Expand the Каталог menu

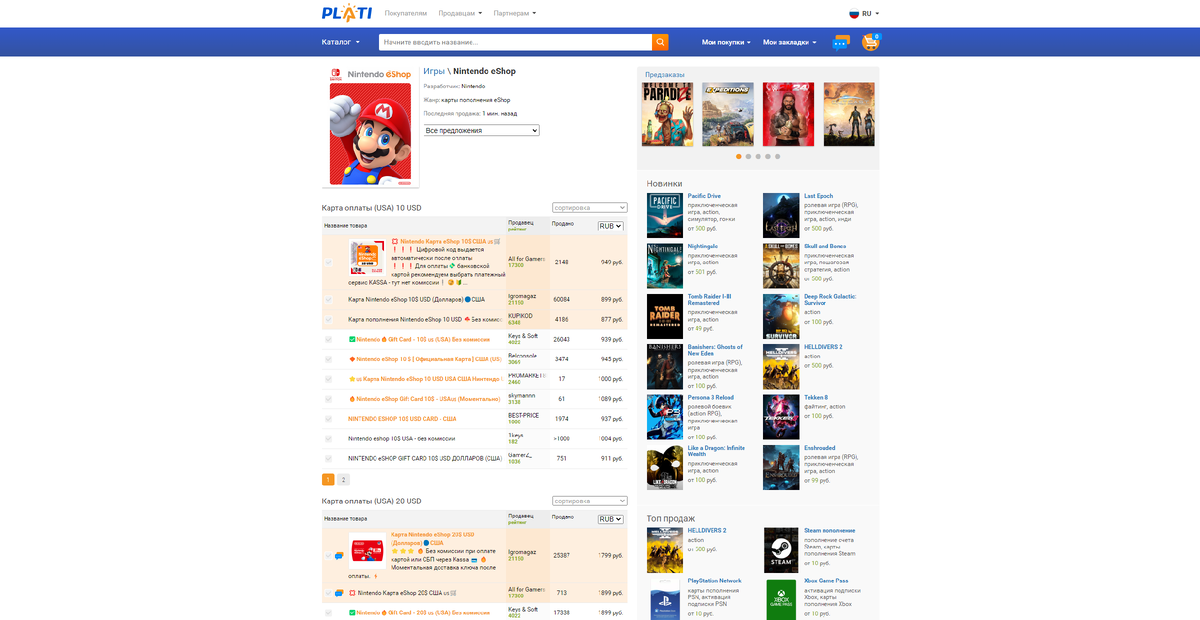tap(341, 42)
